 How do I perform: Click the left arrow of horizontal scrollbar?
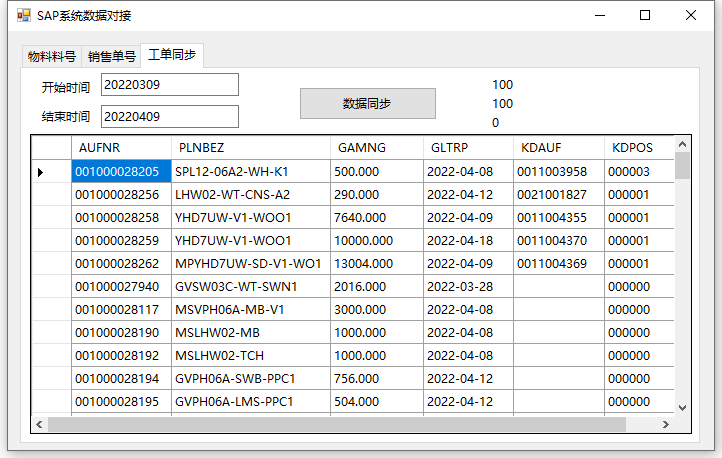click(x=40, y=424)
